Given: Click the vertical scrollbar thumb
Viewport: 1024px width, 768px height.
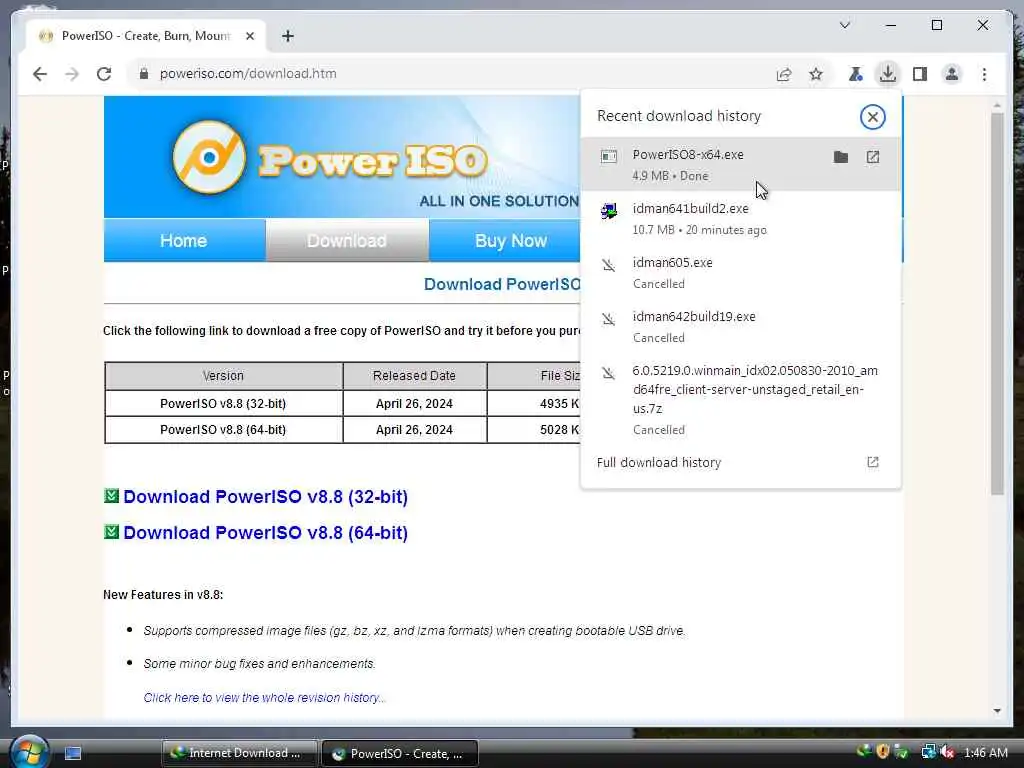Looking at the screenshot, I should (997, 304).
